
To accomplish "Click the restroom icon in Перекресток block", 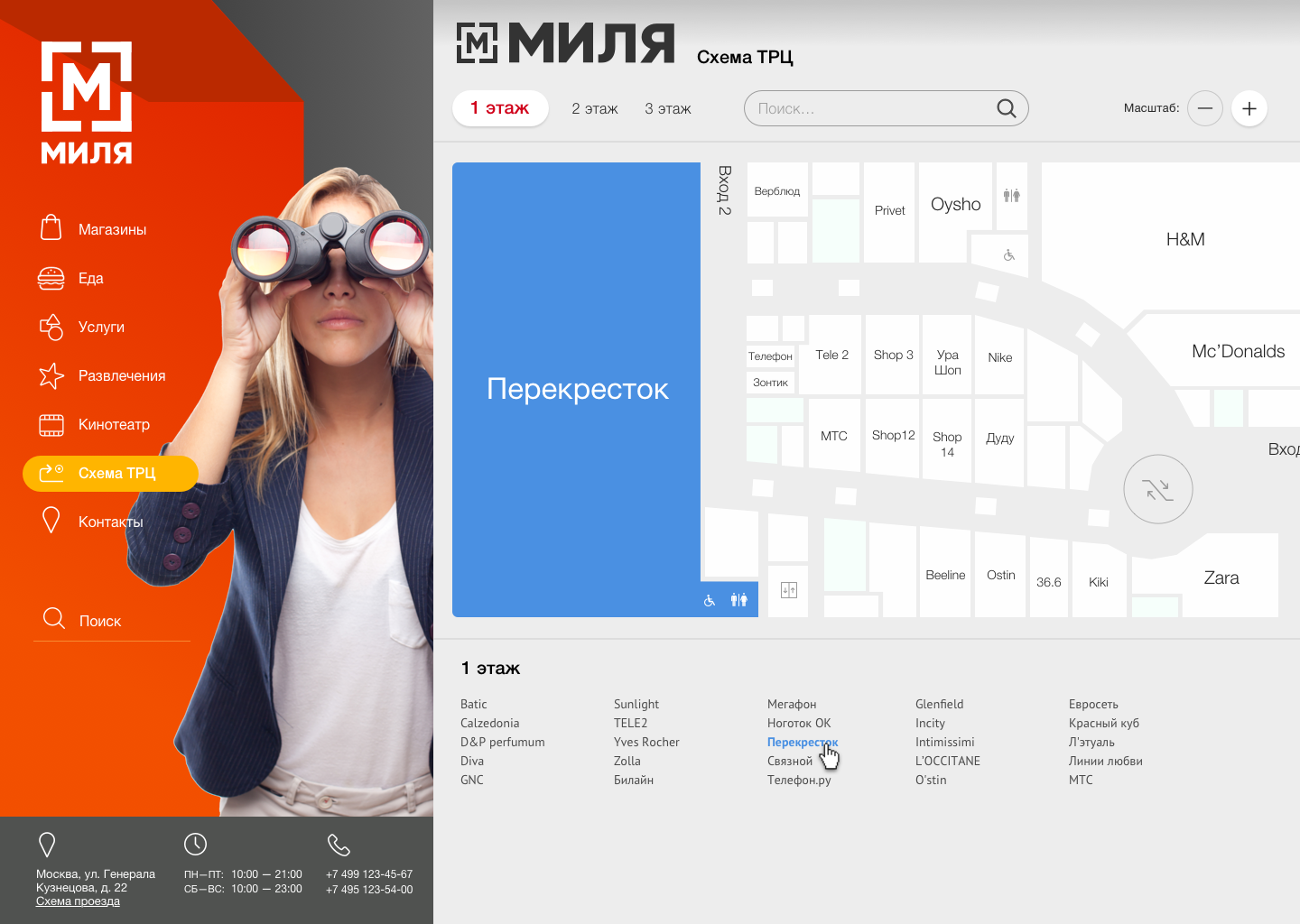I will [739, 600].
